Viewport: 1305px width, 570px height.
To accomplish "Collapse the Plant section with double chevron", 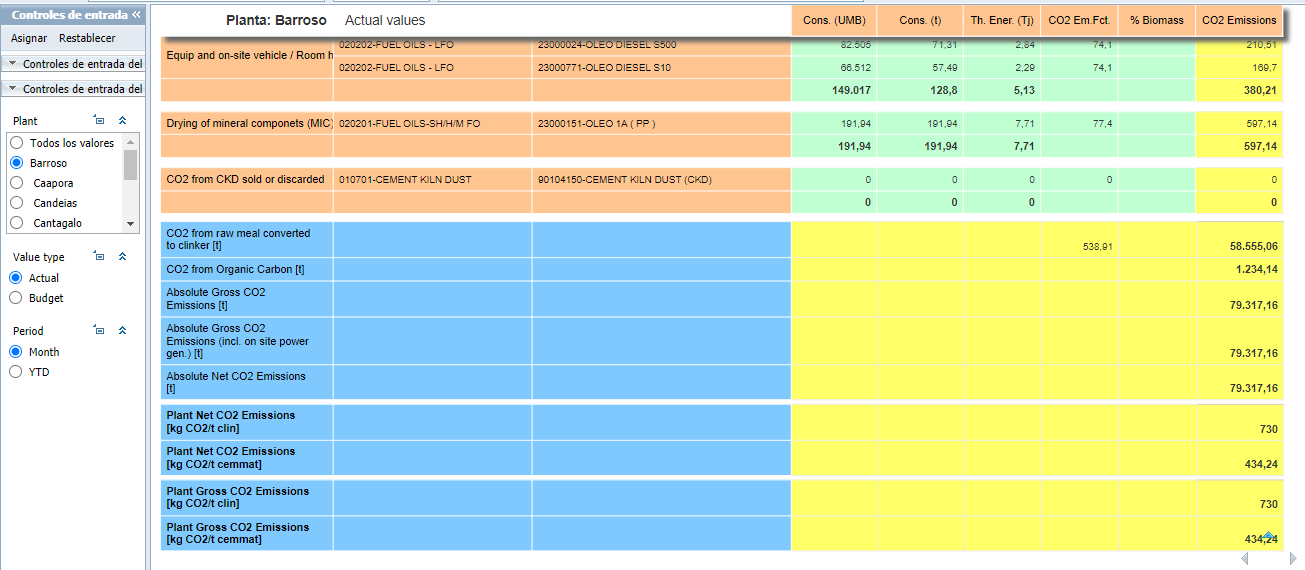I will [122, 120].
